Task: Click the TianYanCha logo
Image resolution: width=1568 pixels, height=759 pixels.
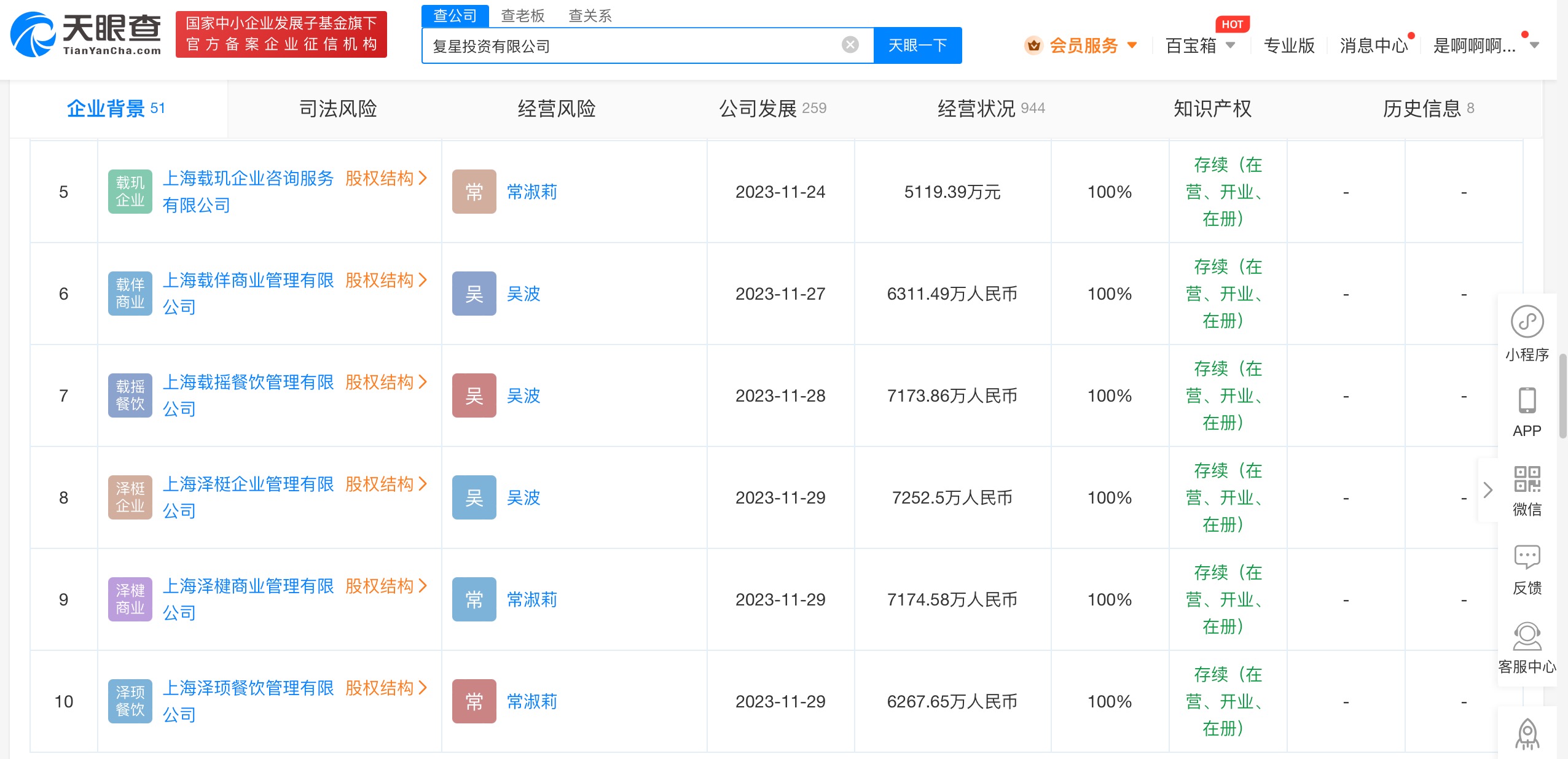Action: coord(86,34)
